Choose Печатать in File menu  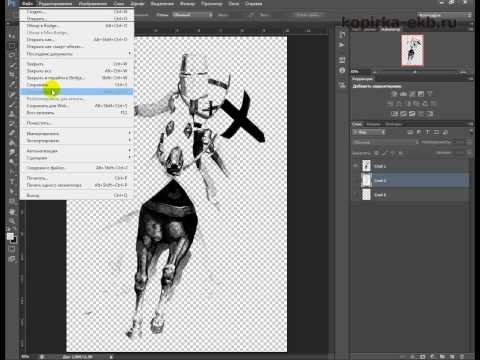(77, 178)
